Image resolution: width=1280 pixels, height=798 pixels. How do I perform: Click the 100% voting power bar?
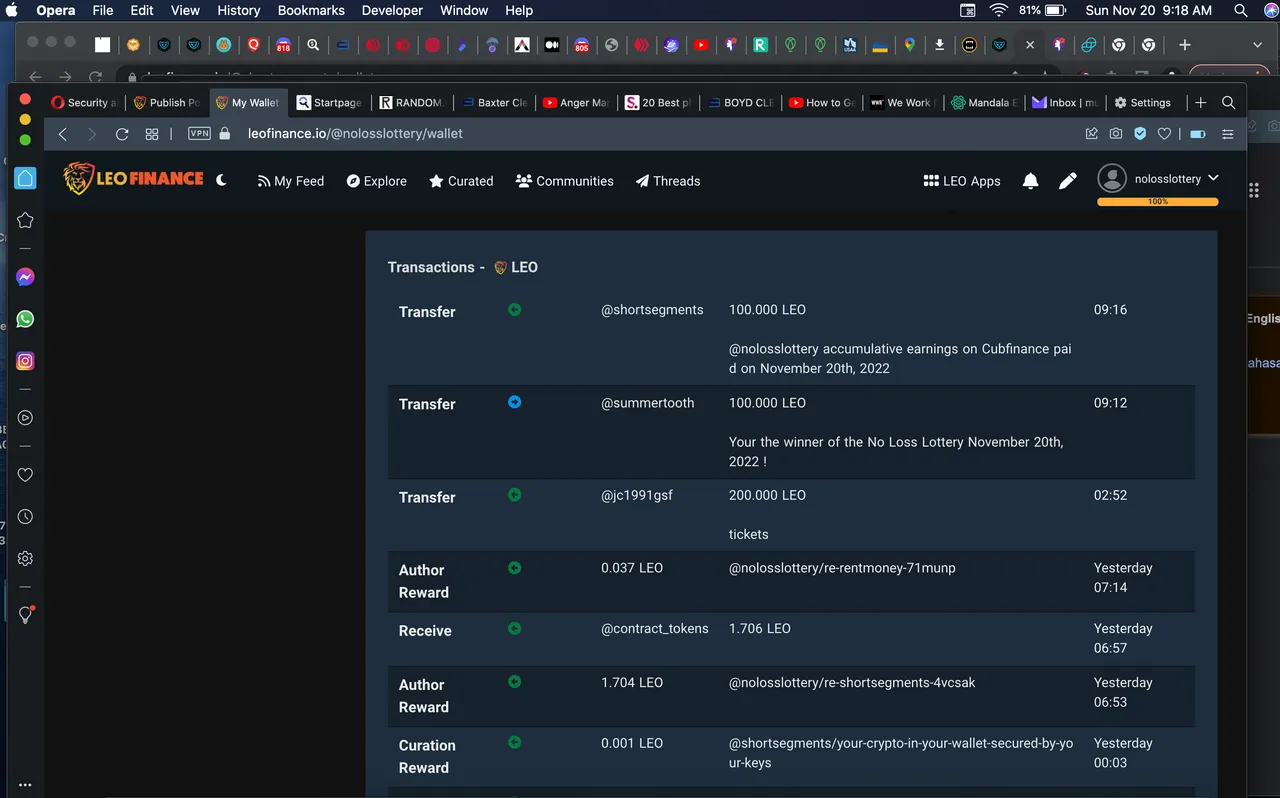tap(1158, 202)
